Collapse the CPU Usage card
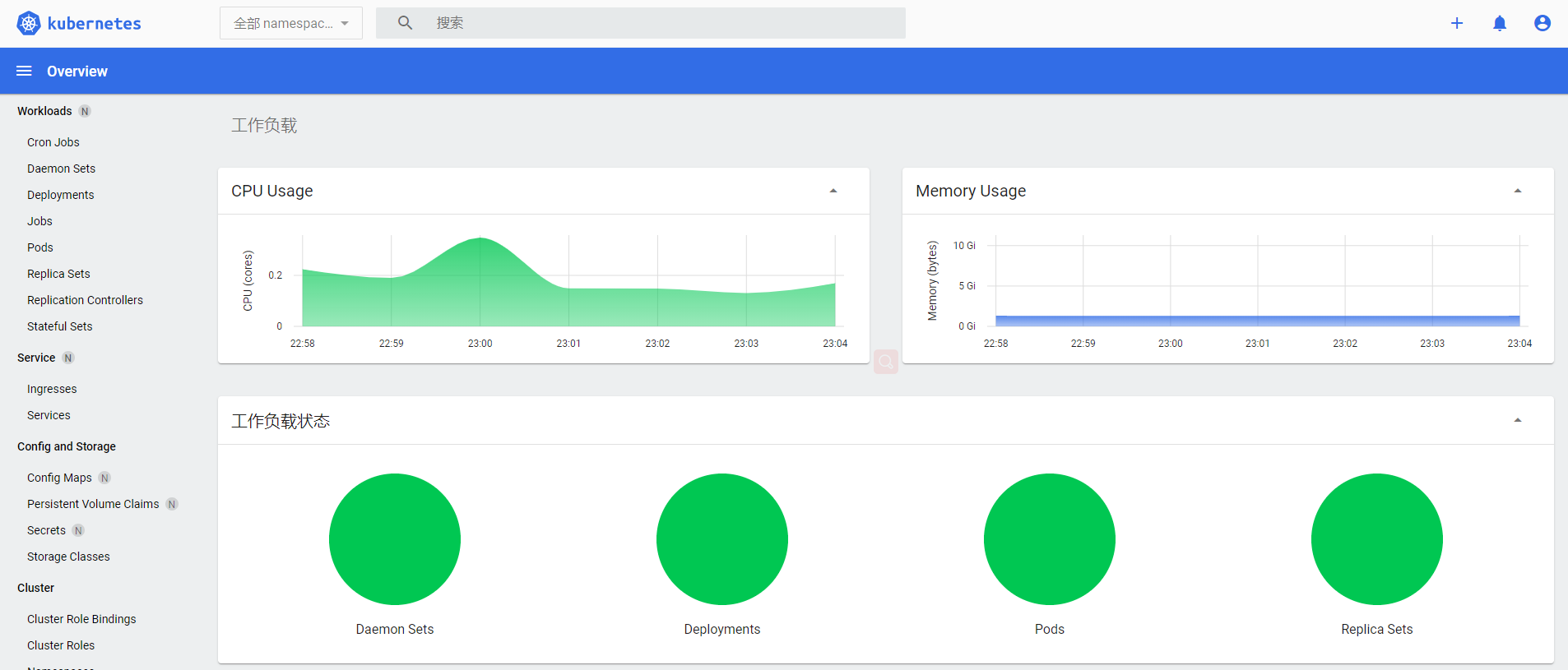This screenshot has height=670, width=1568. (833, 191)
